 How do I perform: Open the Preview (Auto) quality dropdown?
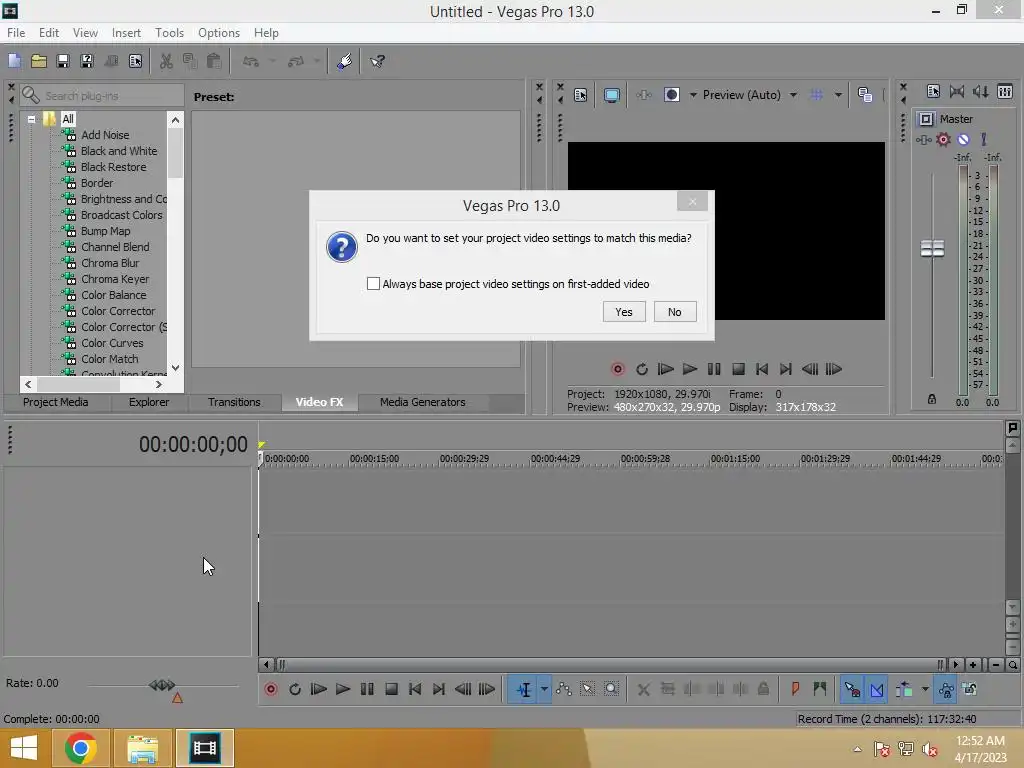coord(793,95)
